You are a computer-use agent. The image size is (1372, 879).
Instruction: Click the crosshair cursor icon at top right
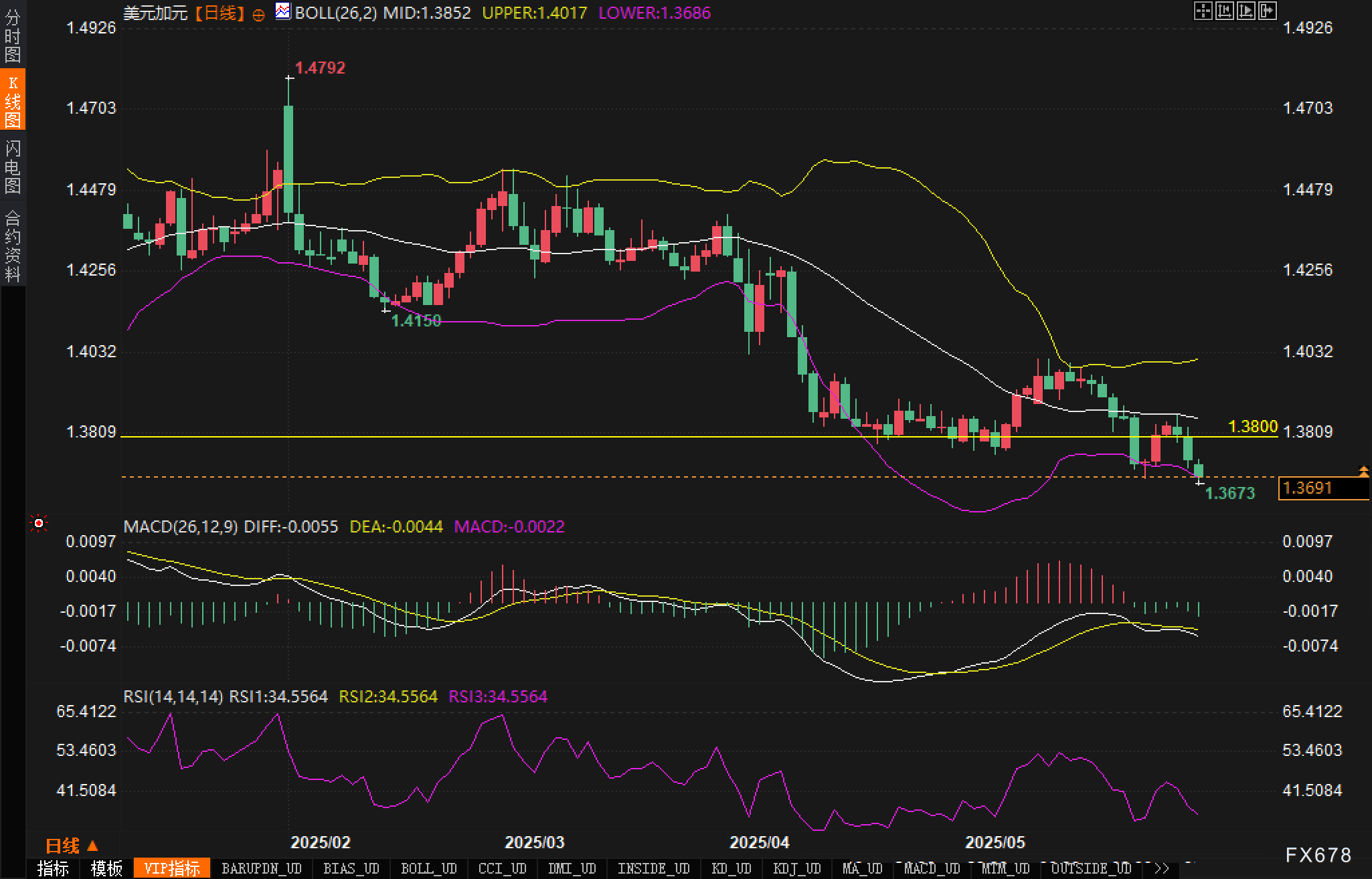(x=1203, y=11)
